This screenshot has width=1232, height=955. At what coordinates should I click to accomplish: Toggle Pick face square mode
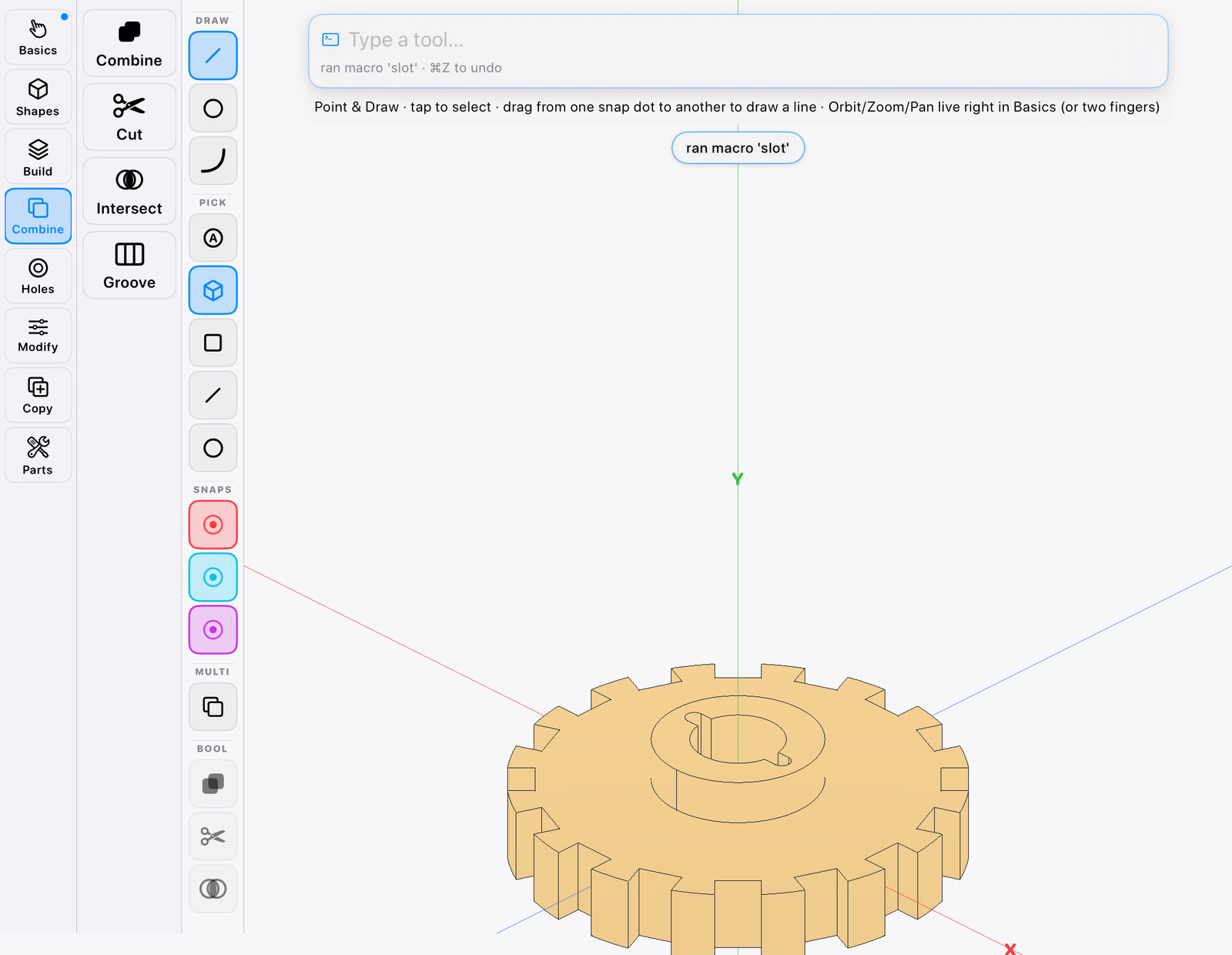pos(213,343)
